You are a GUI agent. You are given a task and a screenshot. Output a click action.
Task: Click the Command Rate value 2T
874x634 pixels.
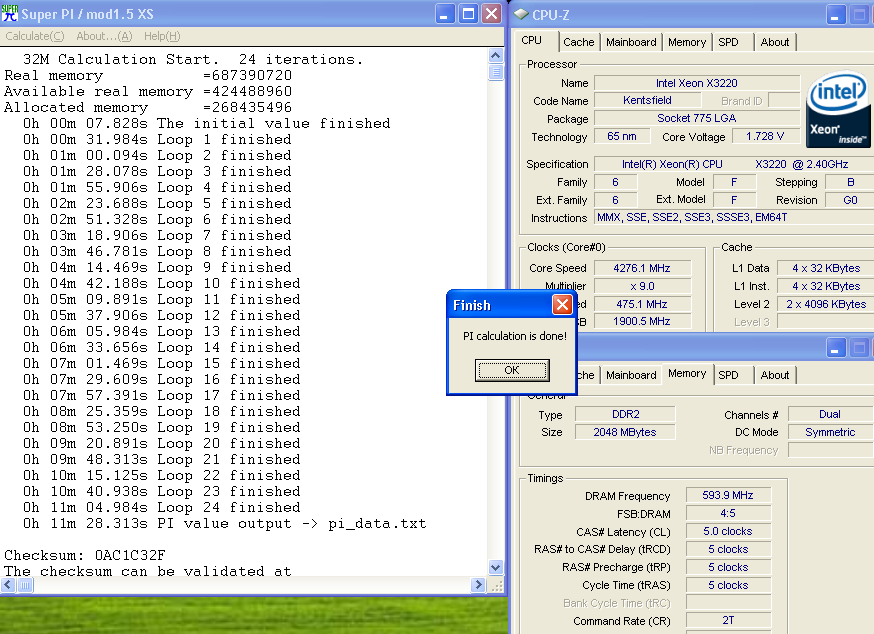[728, 621]
